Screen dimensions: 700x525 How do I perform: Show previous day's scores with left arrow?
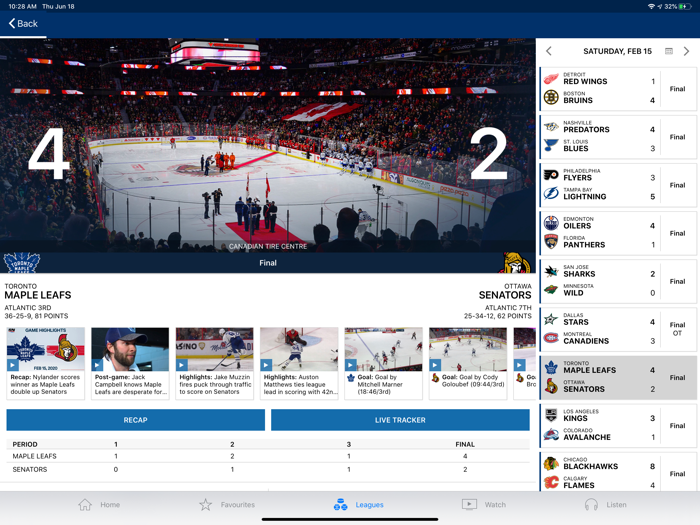pos(549,51)
